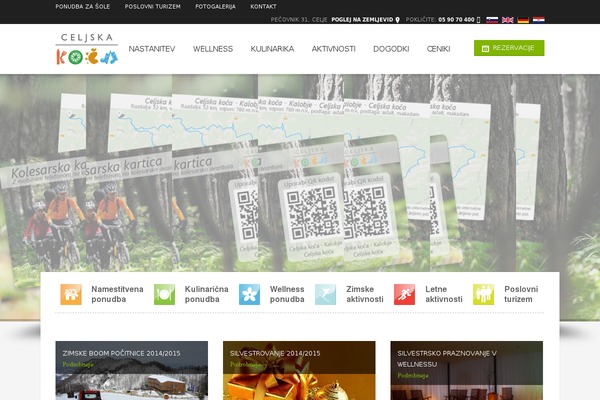Click the map pin location icon
The height and width of the screenshot is (400, 600).
point(397,20)
